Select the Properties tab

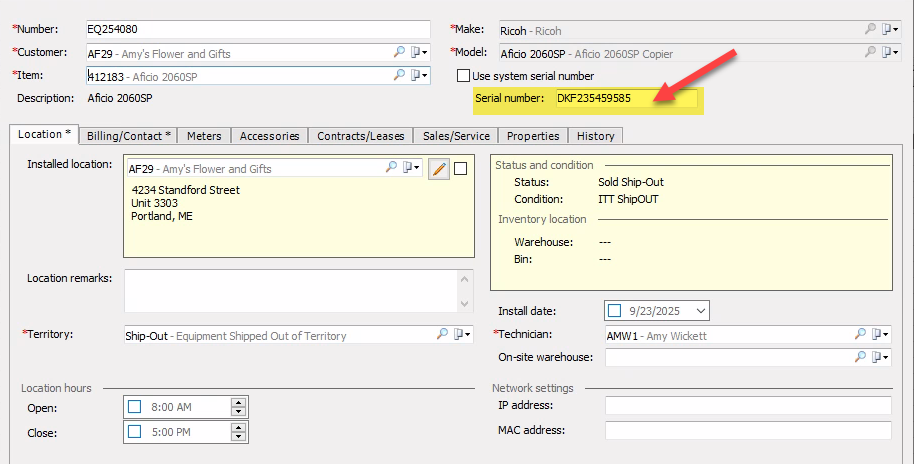point(533,136)
